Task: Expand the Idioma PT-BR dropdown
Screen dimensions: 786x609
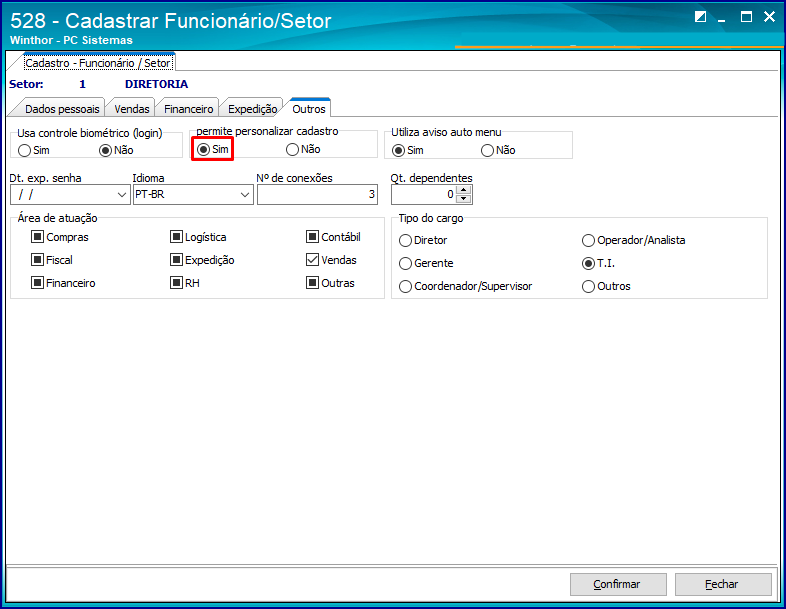Action: click(245, 194)
